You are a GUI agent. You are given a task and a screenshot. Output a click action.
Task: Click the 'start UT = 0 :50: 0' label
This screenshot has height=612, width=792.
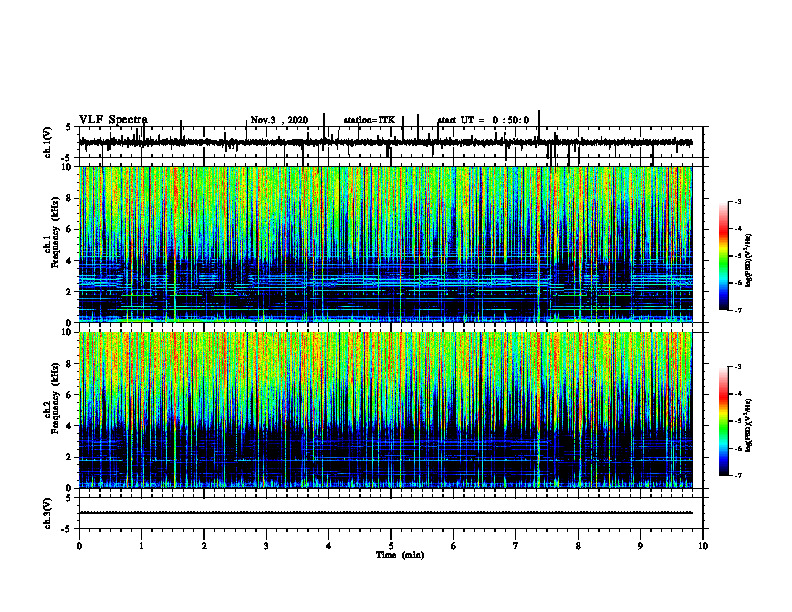point(483,120)
